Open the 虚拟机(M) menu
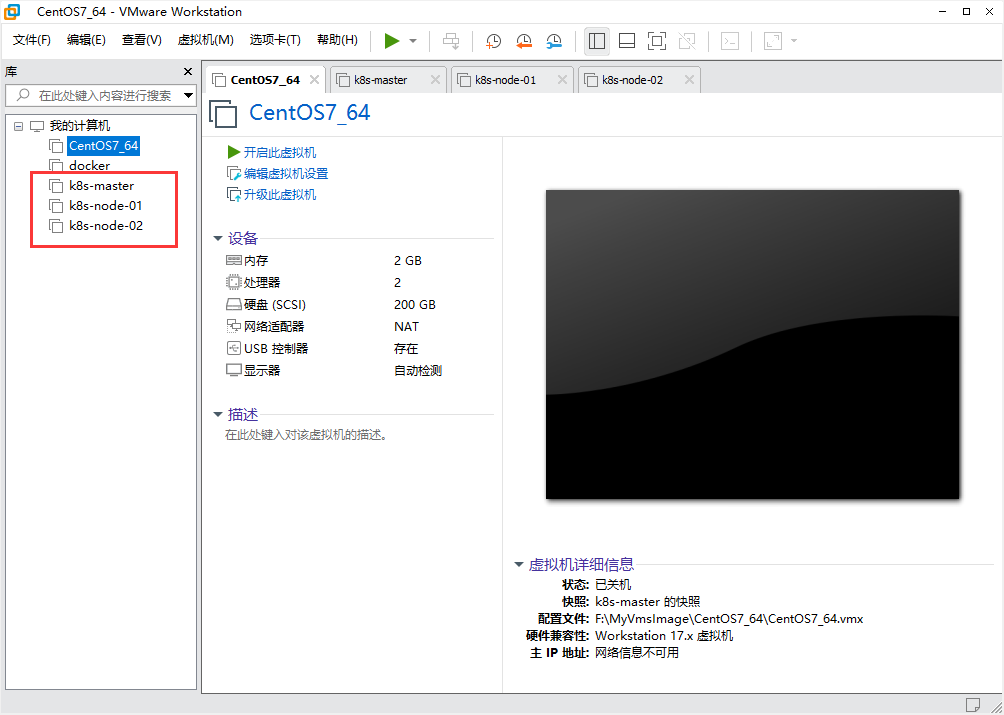The height and width of the screenshot is (715, 1004). pyautogui.click(x=205, y=40)
